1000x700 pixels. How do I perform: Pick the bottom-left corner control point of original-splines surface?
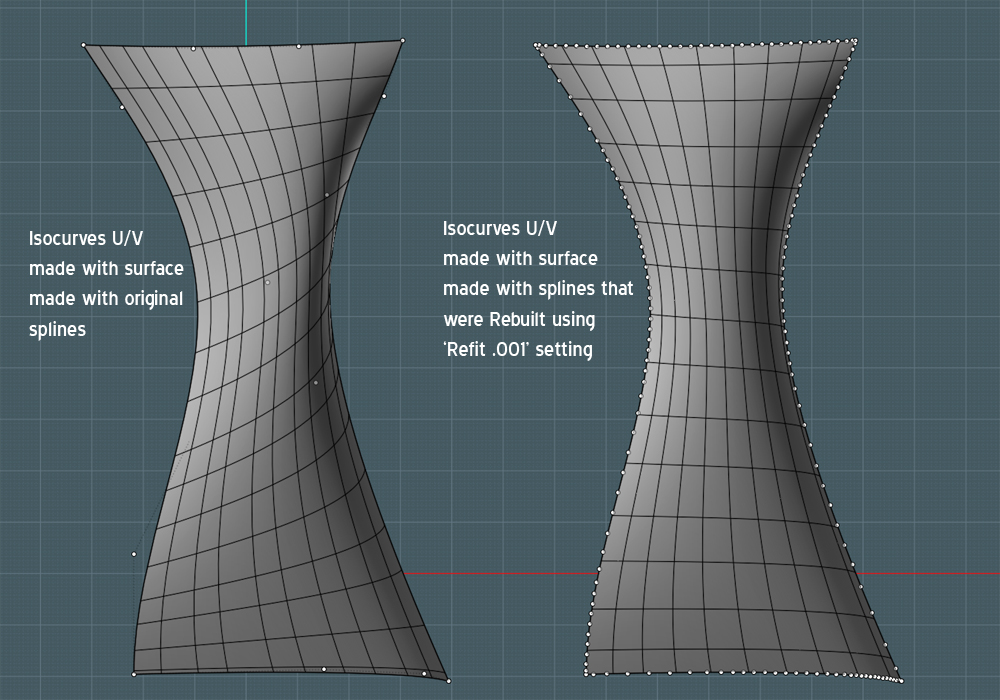pyautogui.click(x=134, y=674)
